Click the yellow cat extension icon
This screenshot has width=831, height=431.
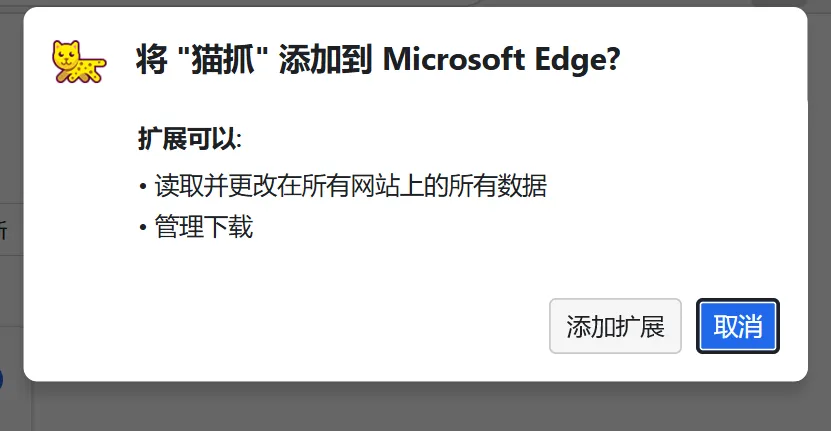(79, 62)
